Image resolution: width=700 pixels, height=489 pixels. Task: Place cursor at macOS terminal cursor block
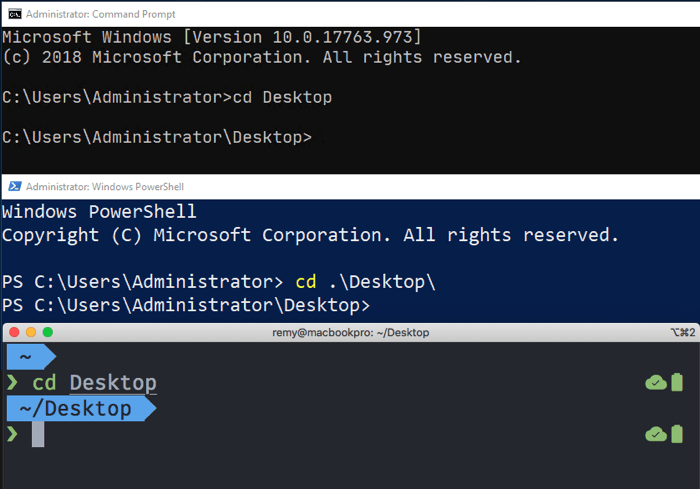(38, 434)
